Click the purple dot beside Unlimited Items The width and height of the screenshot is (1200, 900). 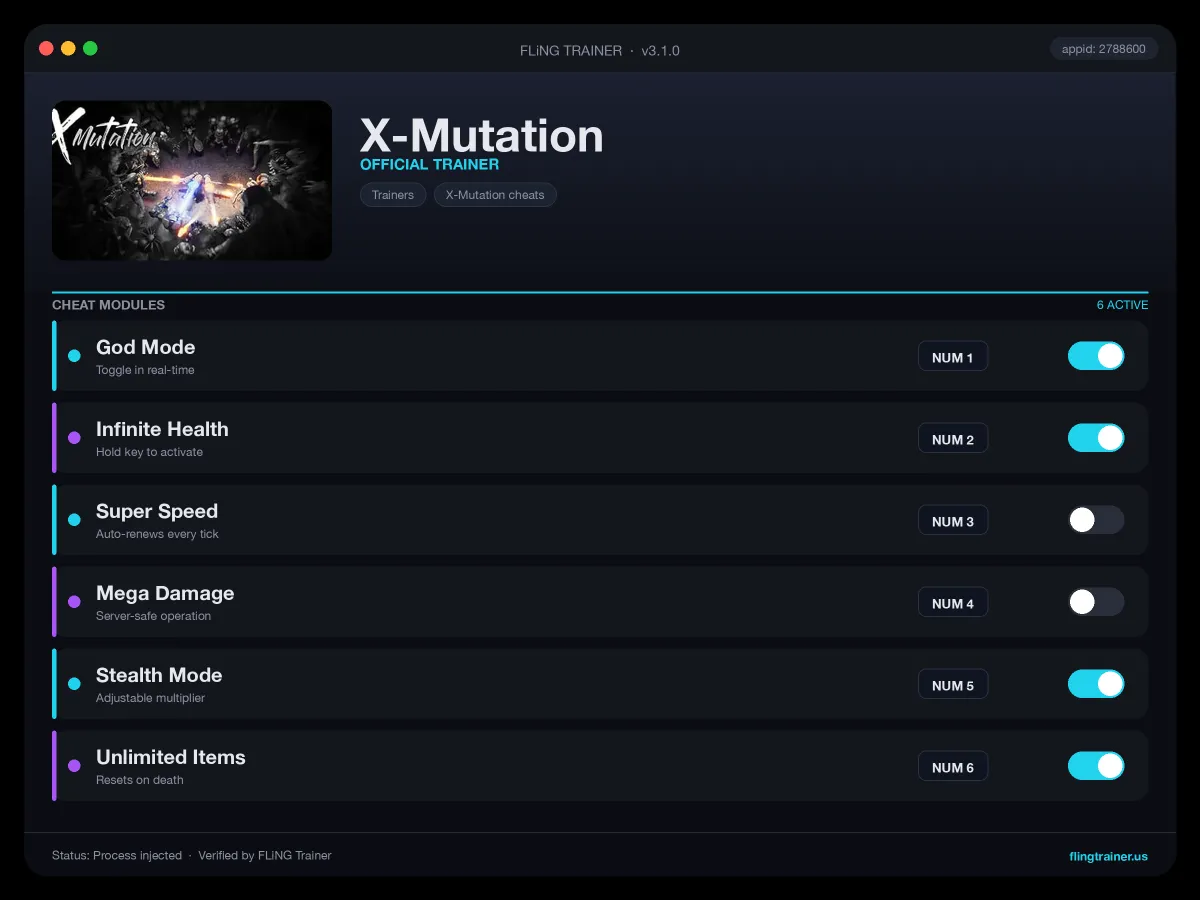(x=74, y=766)
